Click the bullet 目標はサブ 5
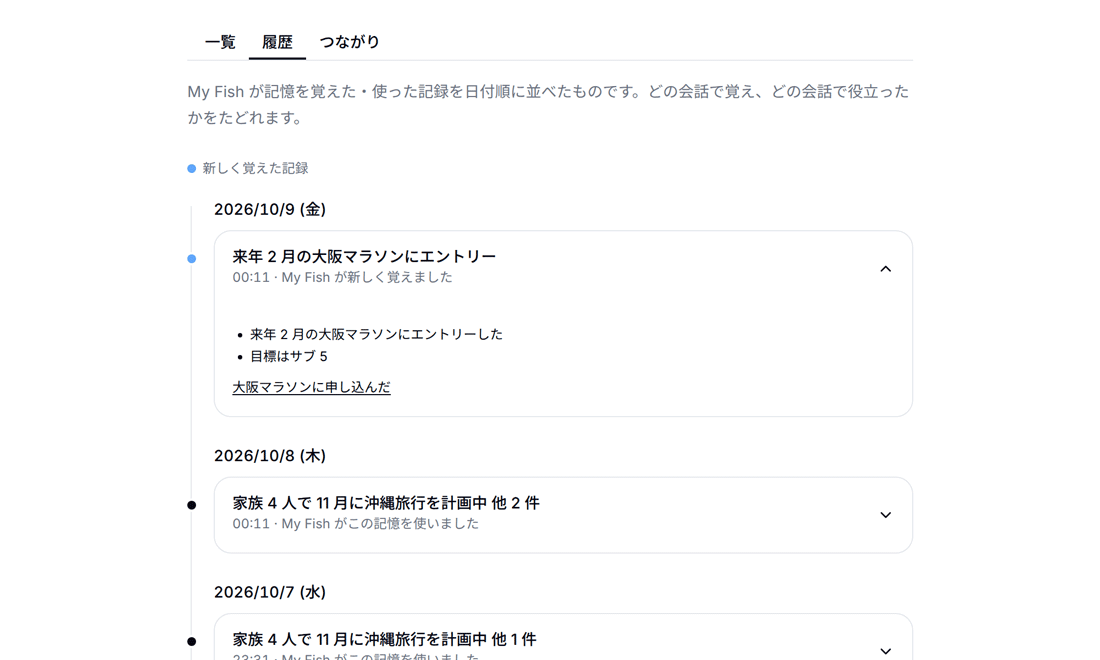This screenshot has height=660, width=1100. (x=289, y=356)
